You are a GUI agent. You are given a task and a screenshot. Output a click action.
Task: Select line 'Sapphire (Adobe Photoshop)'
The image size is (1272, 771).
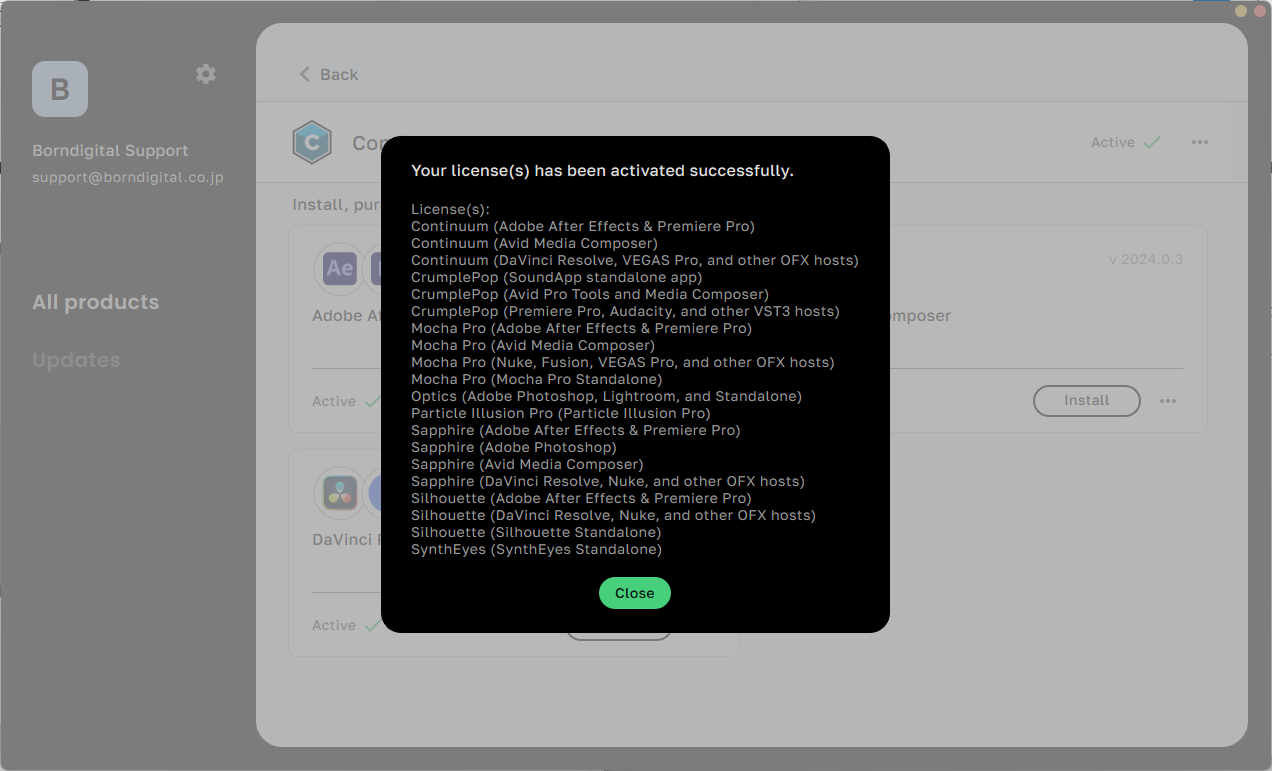[514, 447]
